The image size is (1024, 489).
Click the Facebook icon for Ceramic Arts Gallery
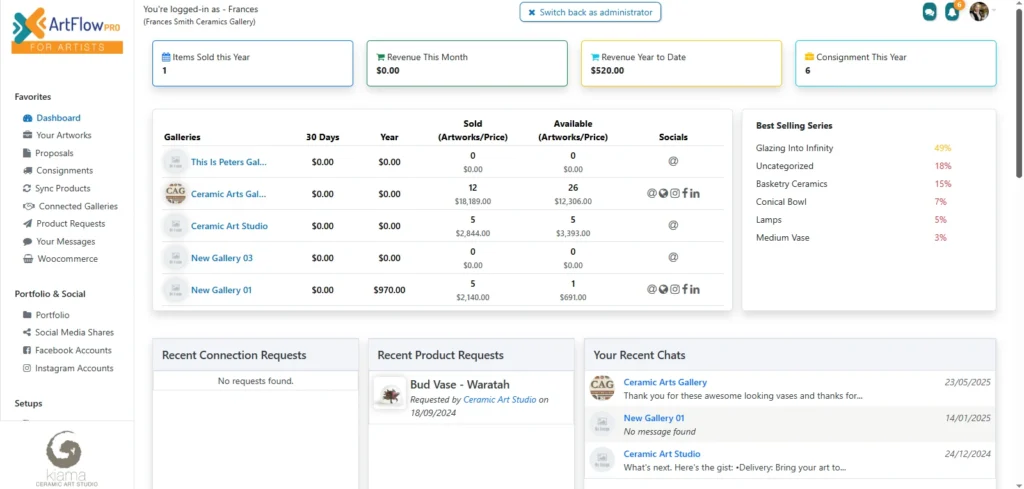pyautogui.click(x=685, y=193)
